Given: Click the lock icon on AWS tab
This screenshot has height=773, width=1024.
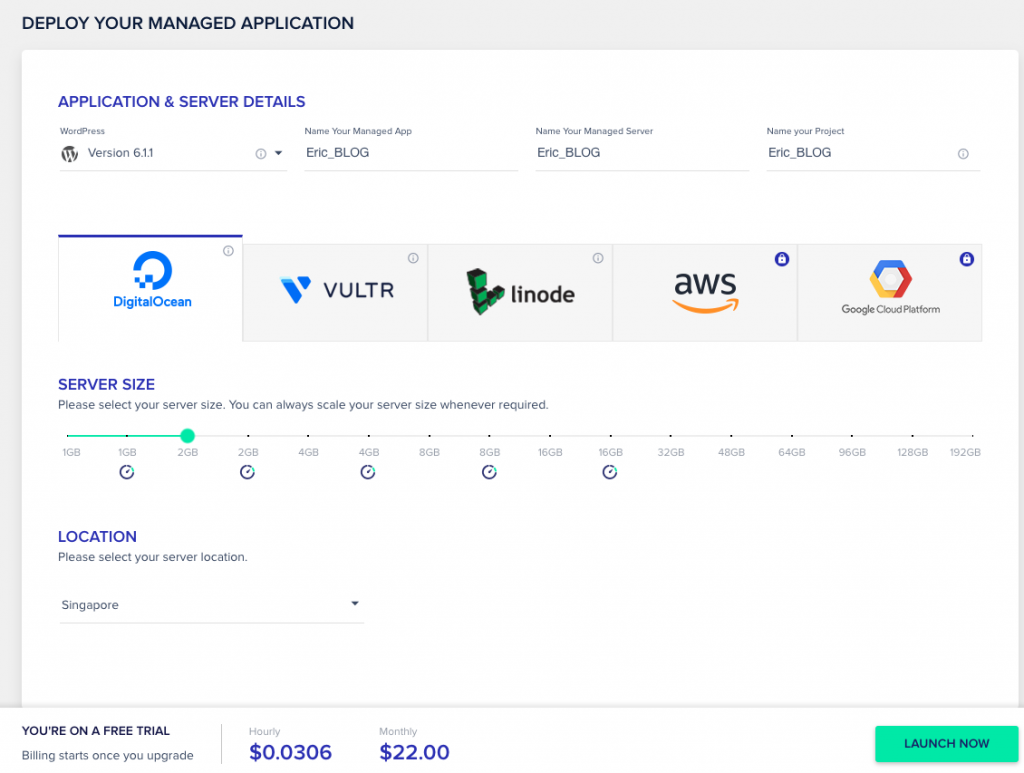Looking at the screenshot, I should tap(782, 259).
